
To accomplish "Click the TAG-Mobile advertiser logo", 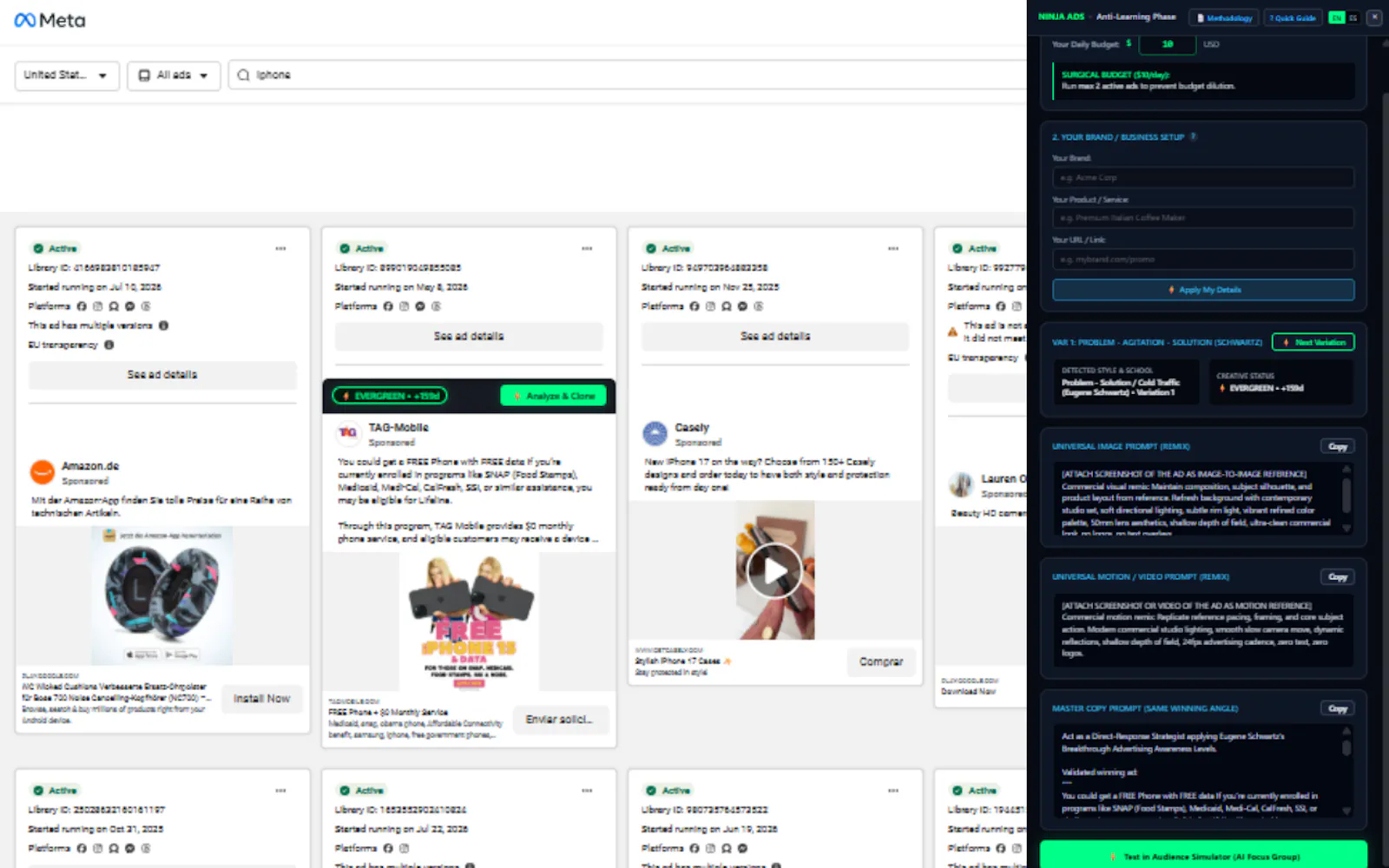I will click(348, 432).
